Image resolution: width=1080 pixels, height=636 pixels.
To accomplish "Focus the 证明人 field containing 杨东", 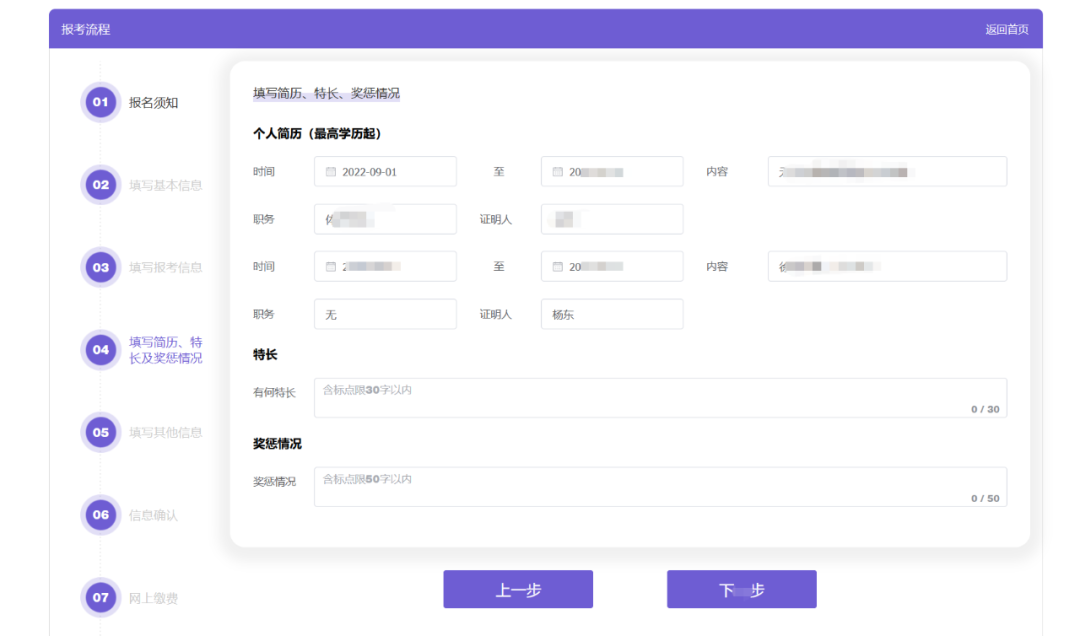I will [x=612, y=314].
